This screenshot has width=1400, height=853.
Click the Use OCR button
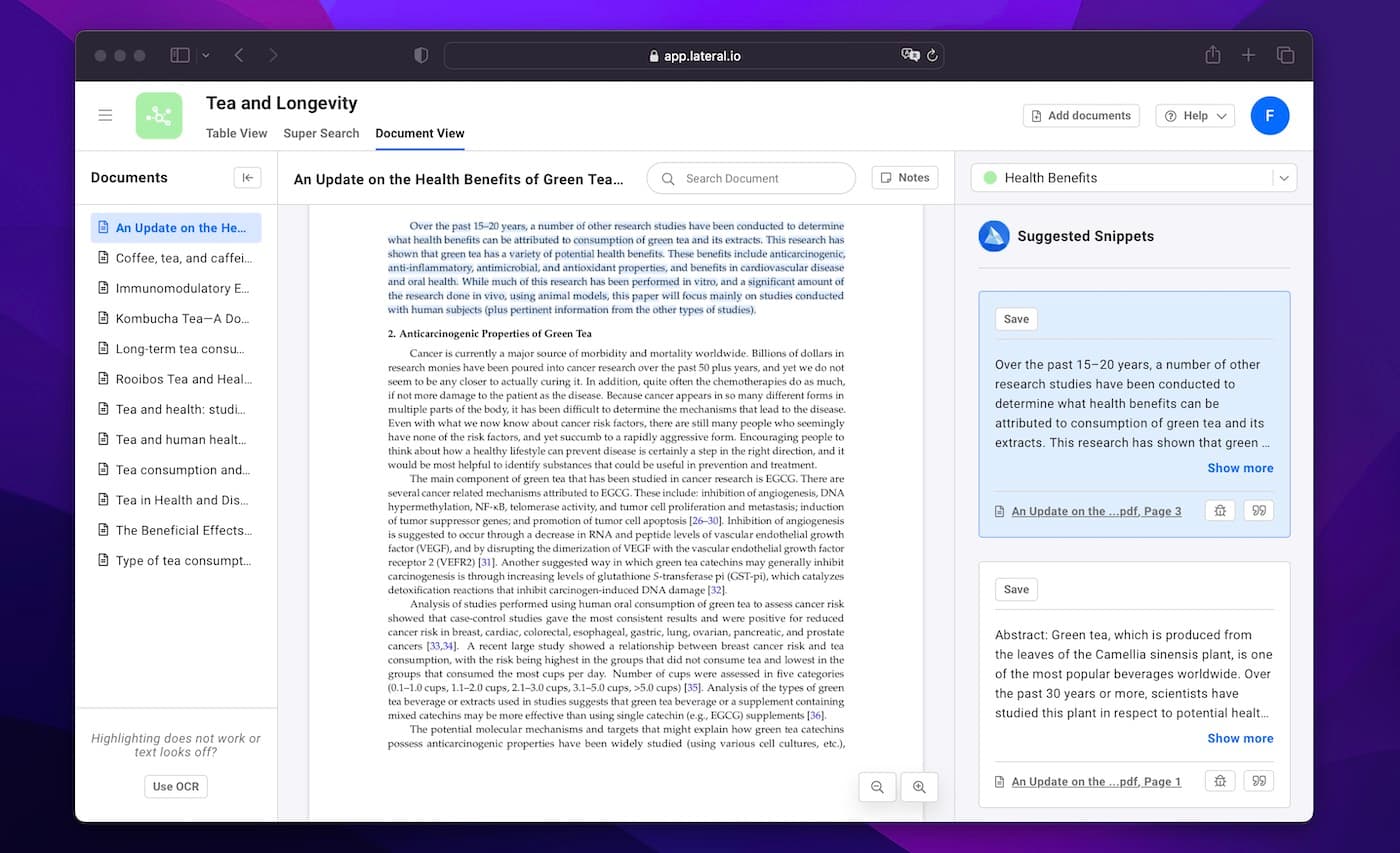176,787
